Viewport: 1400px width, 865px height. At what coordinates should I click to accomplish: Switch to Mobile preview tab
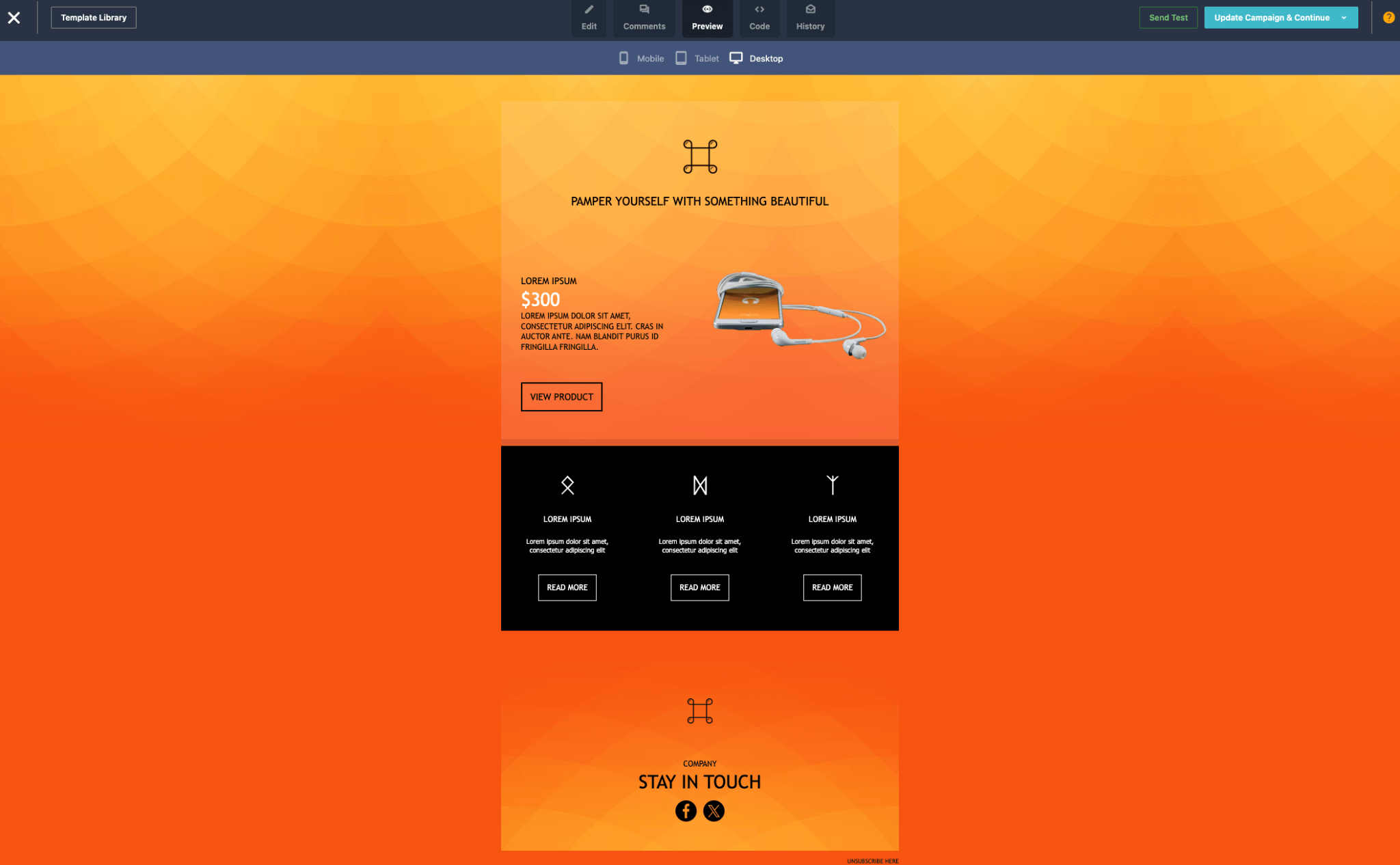pos(640,58)
